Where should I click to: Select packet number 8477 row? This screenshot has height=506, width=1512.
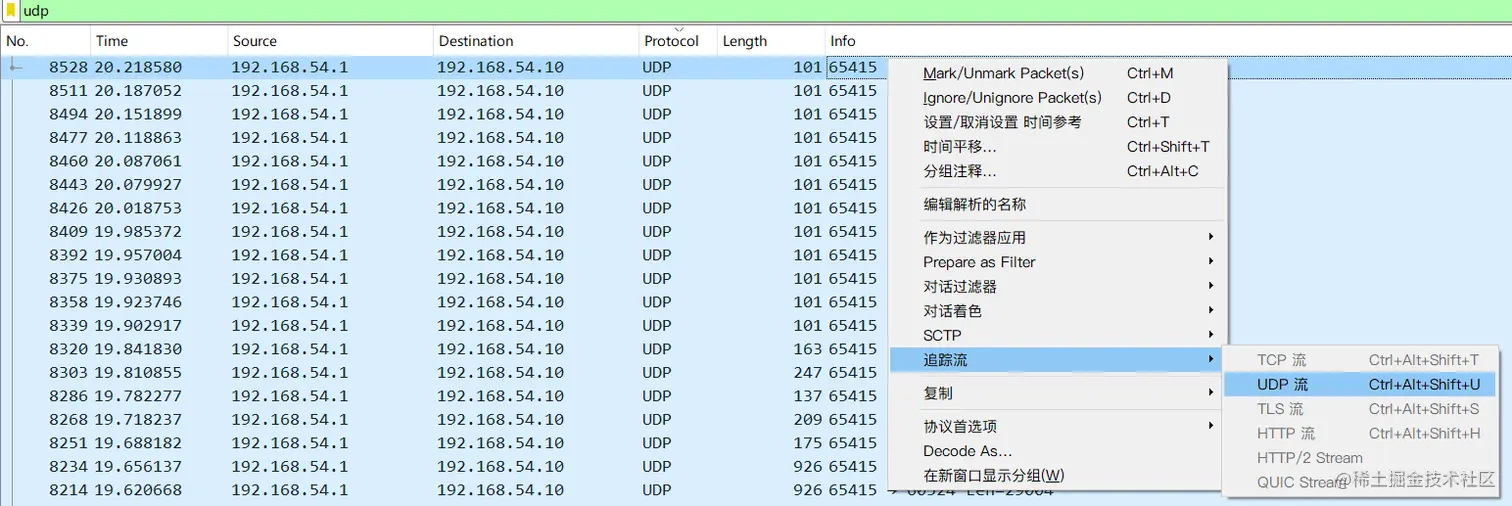coord(444,137)
